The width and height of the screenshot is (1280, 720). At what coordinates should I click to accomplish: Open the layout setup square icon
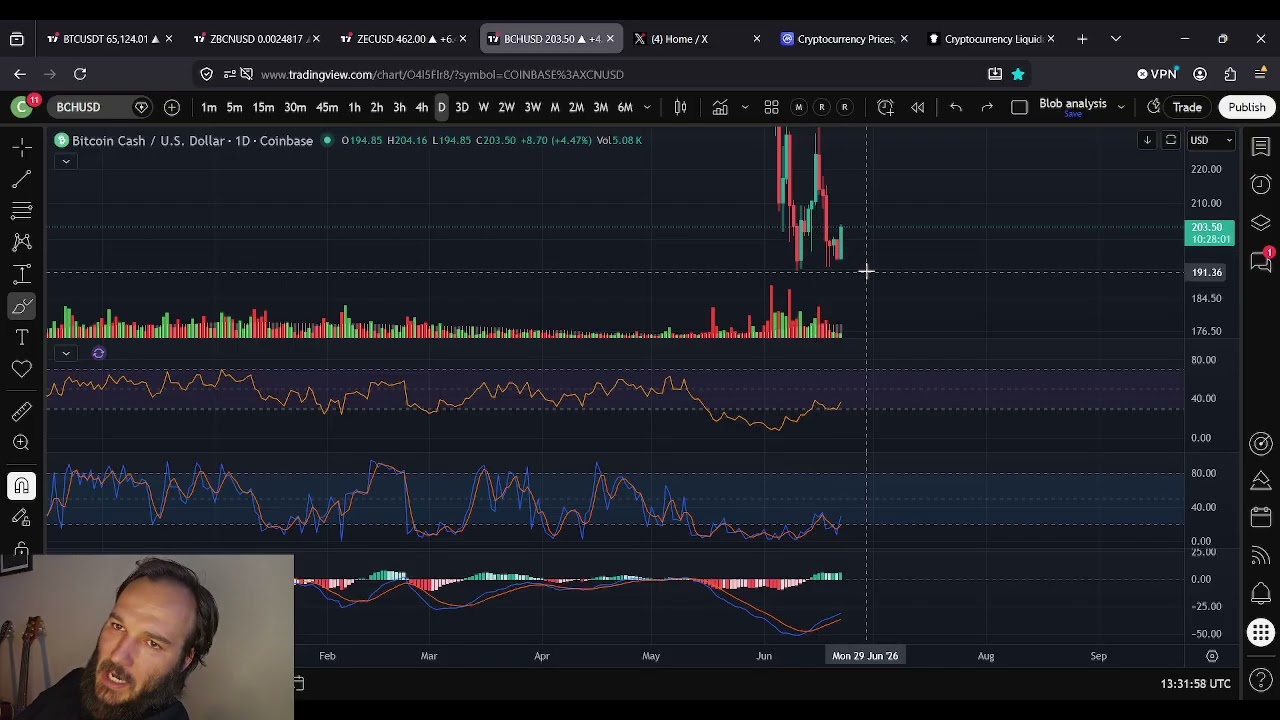[1019, 107]
